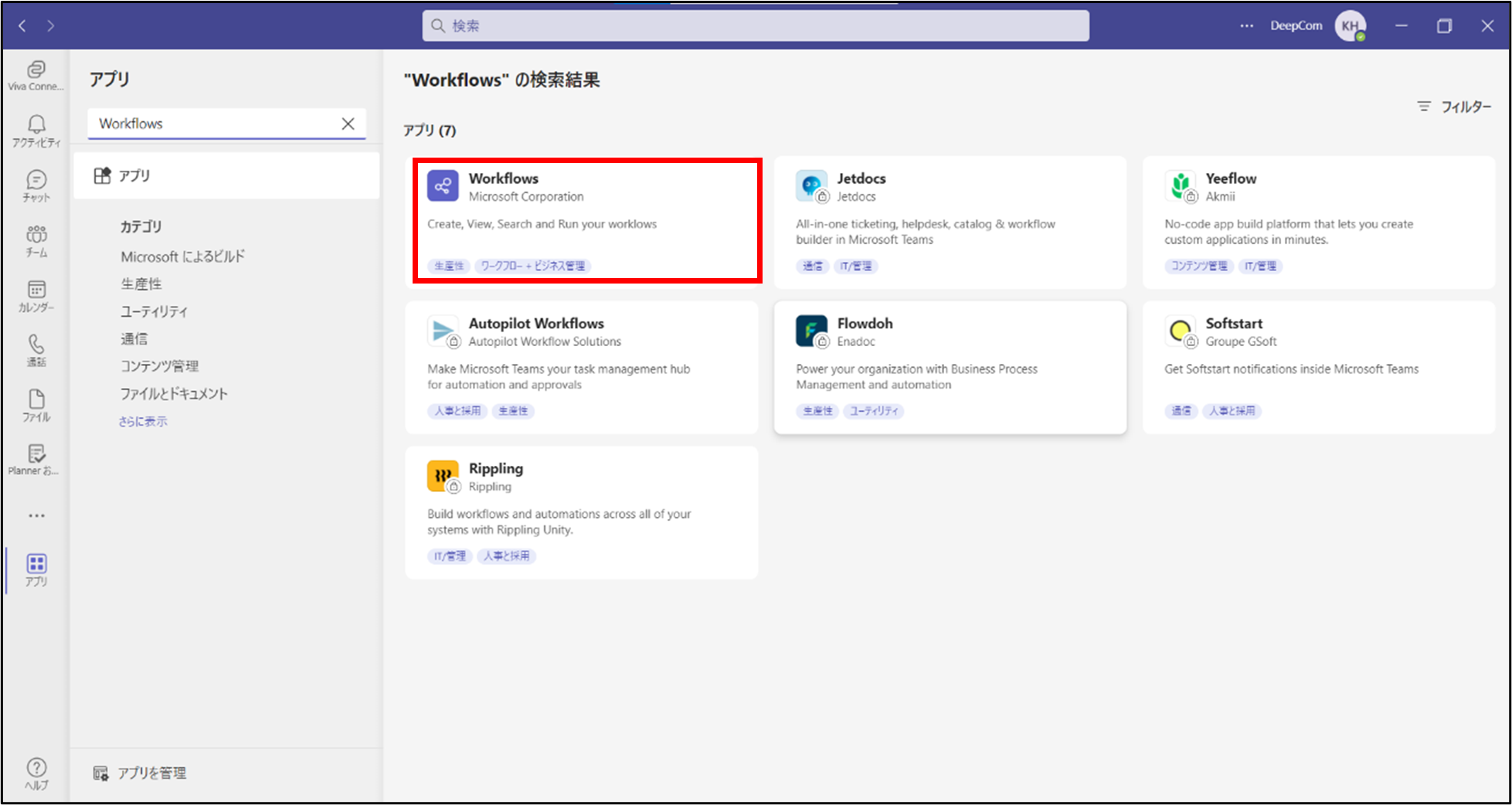1512x805 pixels.
Task: Open the Jetdocs app title
Action: click(x=861, y=178)
